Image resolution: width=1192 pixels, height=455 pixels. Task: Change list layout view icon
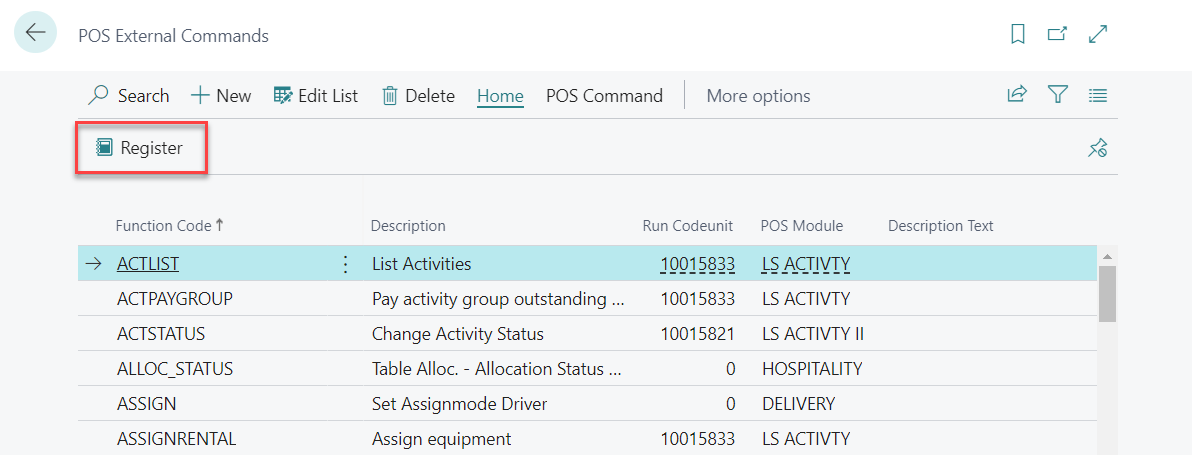coord(1098,96)
